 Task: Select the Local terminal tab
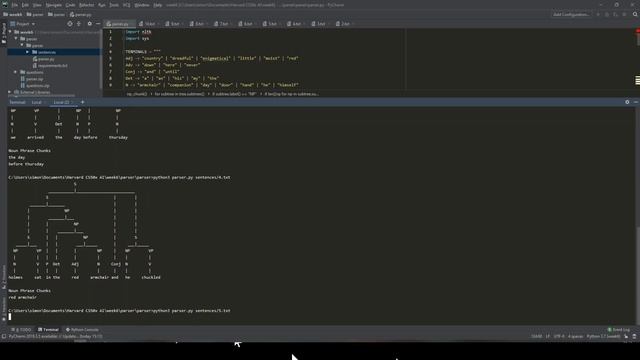pyautogui.click(x=37, y=102)
